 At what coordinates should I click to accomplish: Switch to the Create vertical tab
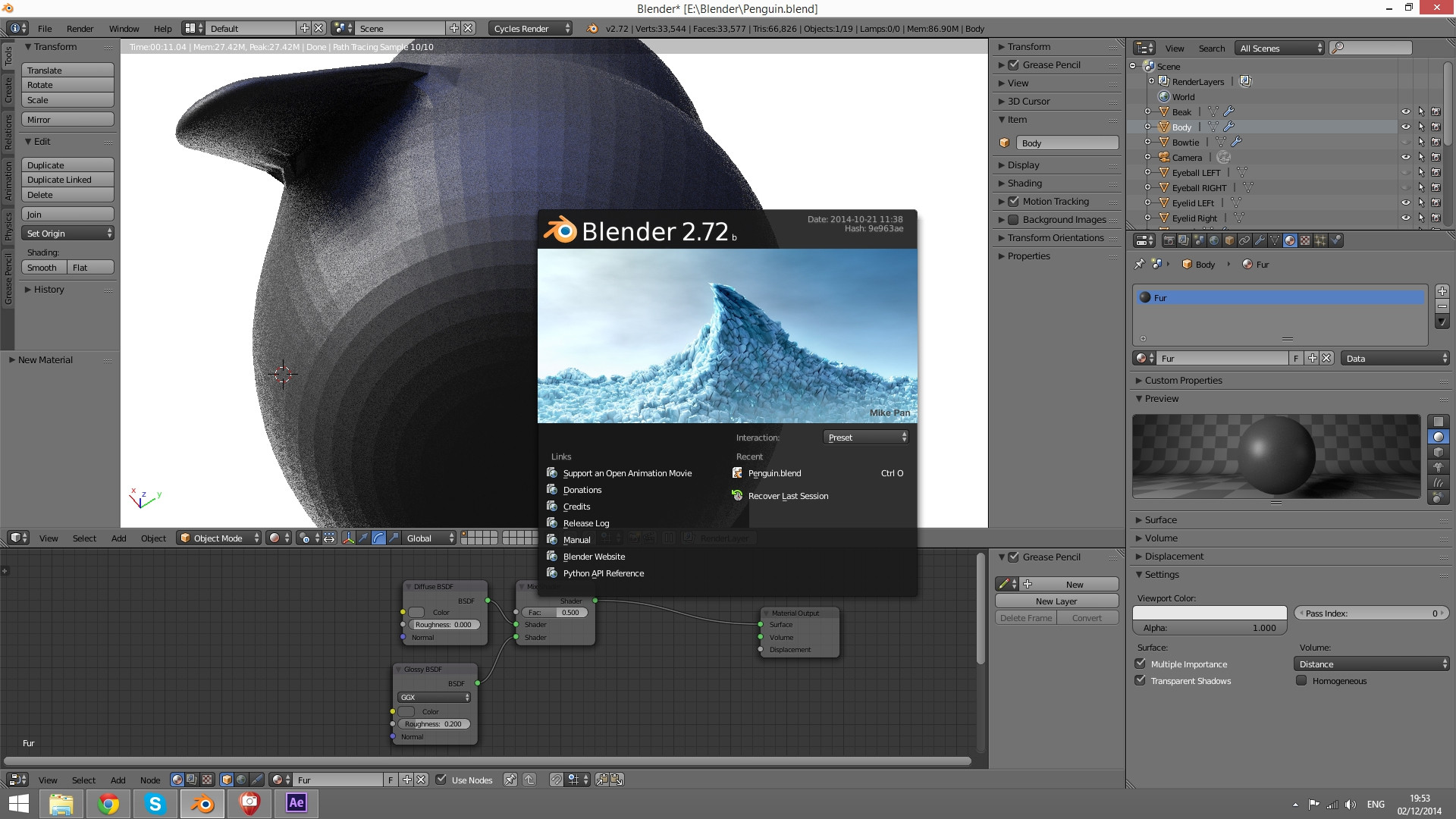pyautogui.click(x=8, y=89)
